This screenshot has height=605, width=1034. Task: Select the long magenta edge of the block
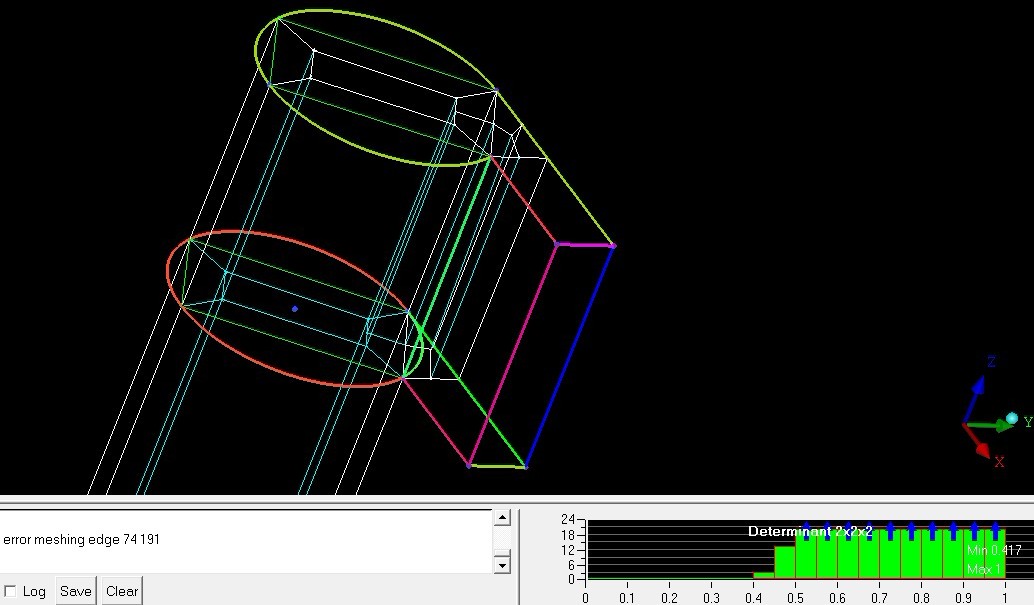click(x=512, y=355)
